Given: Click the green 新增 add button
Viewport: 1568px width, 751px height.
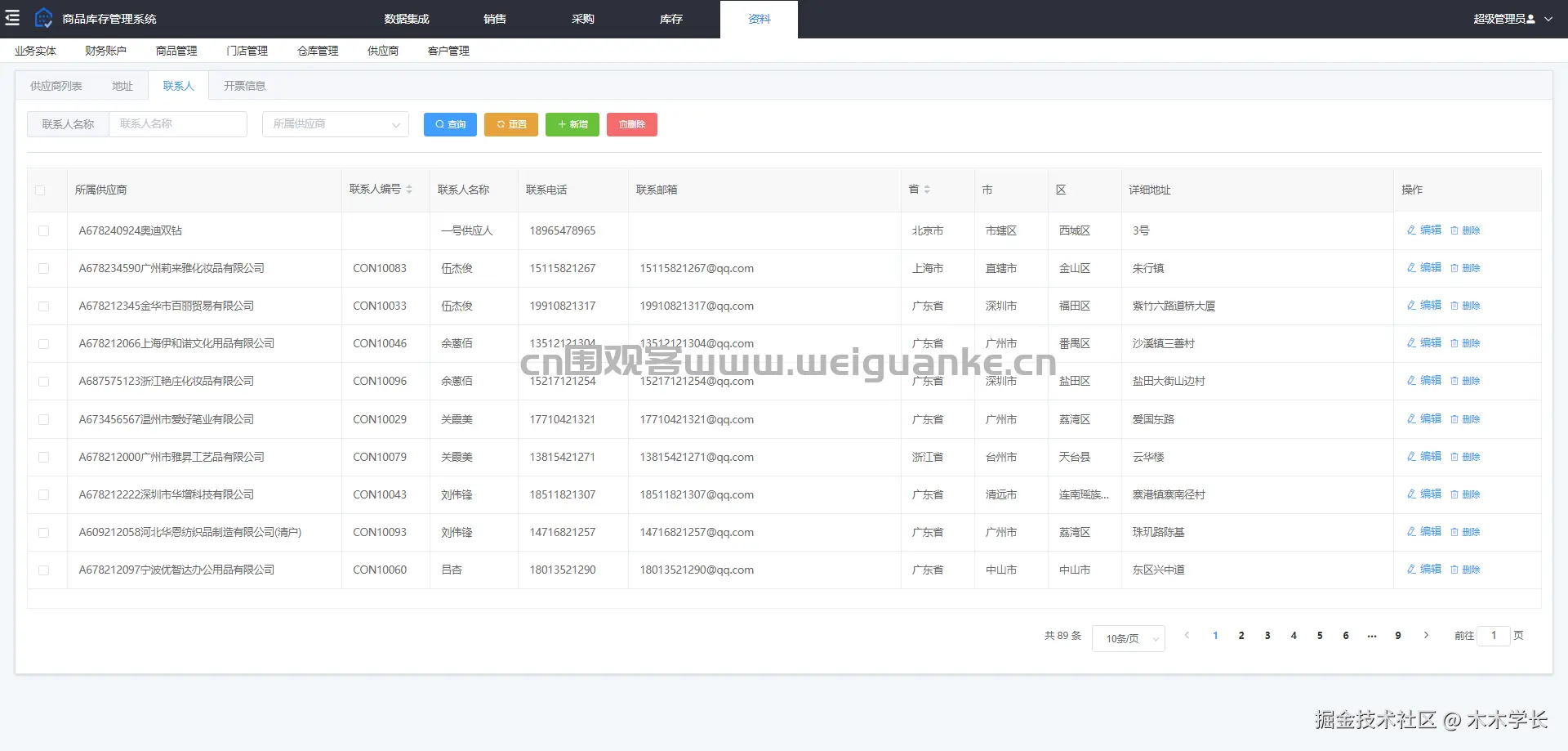Looking at the screenshot, I should coord(572,124).
